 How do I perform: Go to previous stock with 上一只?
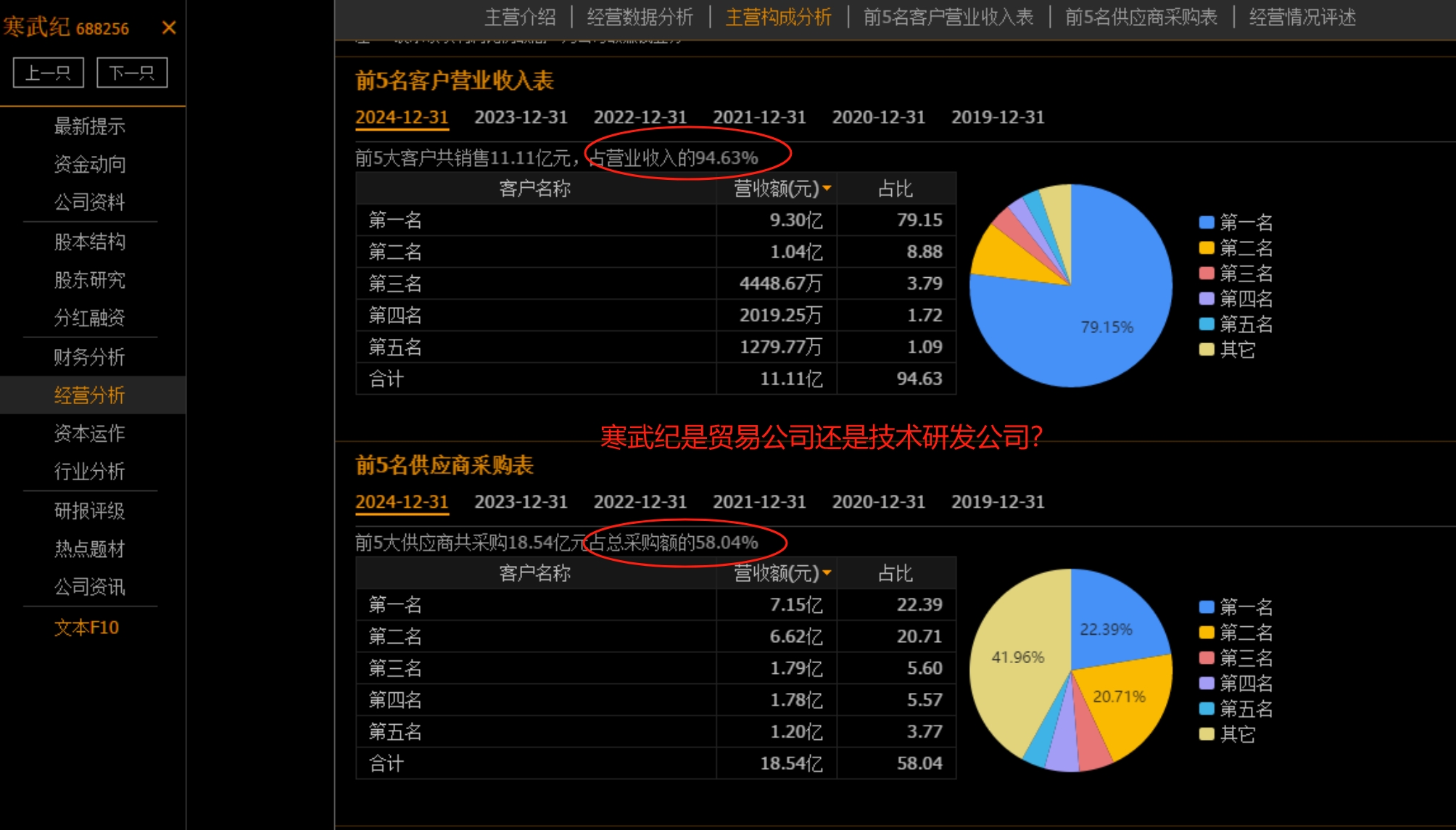49,73
